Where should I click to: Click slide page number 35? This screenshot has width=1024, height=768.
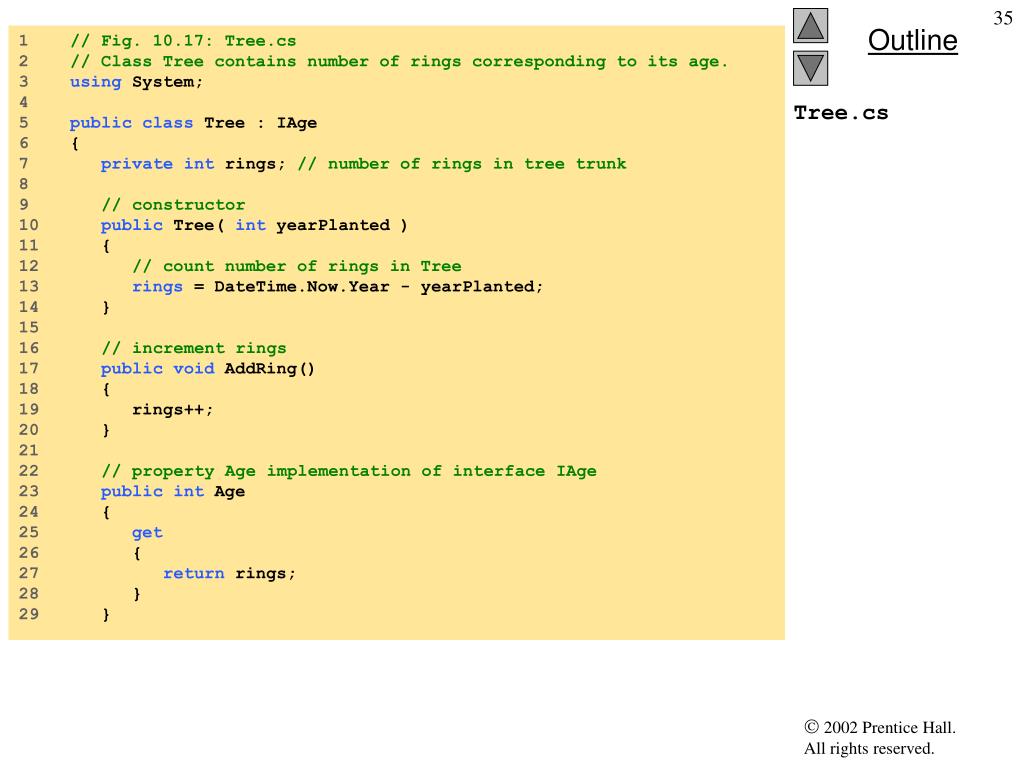(1002, 18)
